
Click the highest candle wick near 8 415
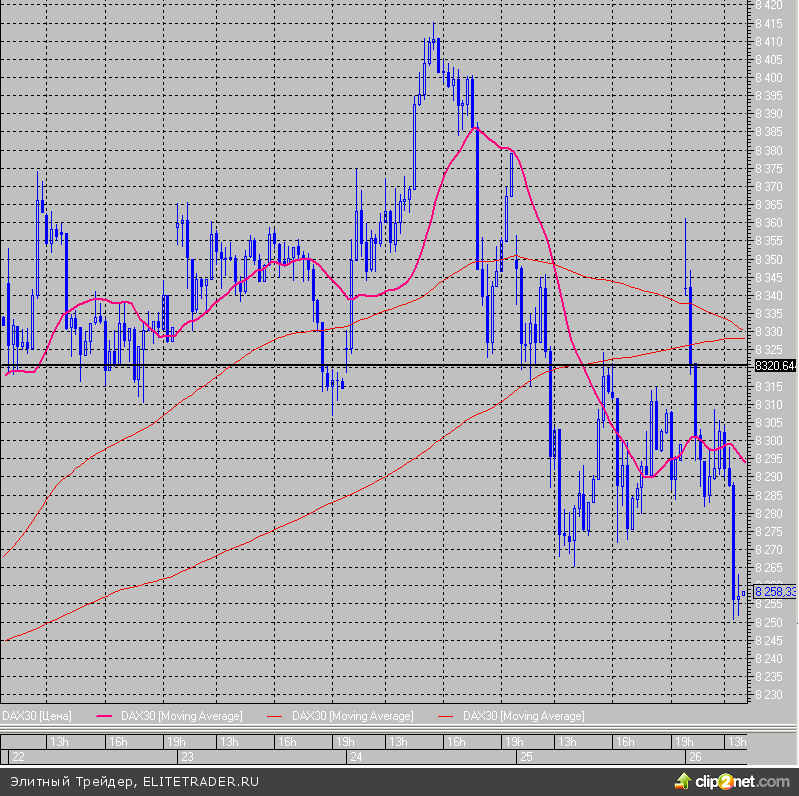[x=433, y=30]
